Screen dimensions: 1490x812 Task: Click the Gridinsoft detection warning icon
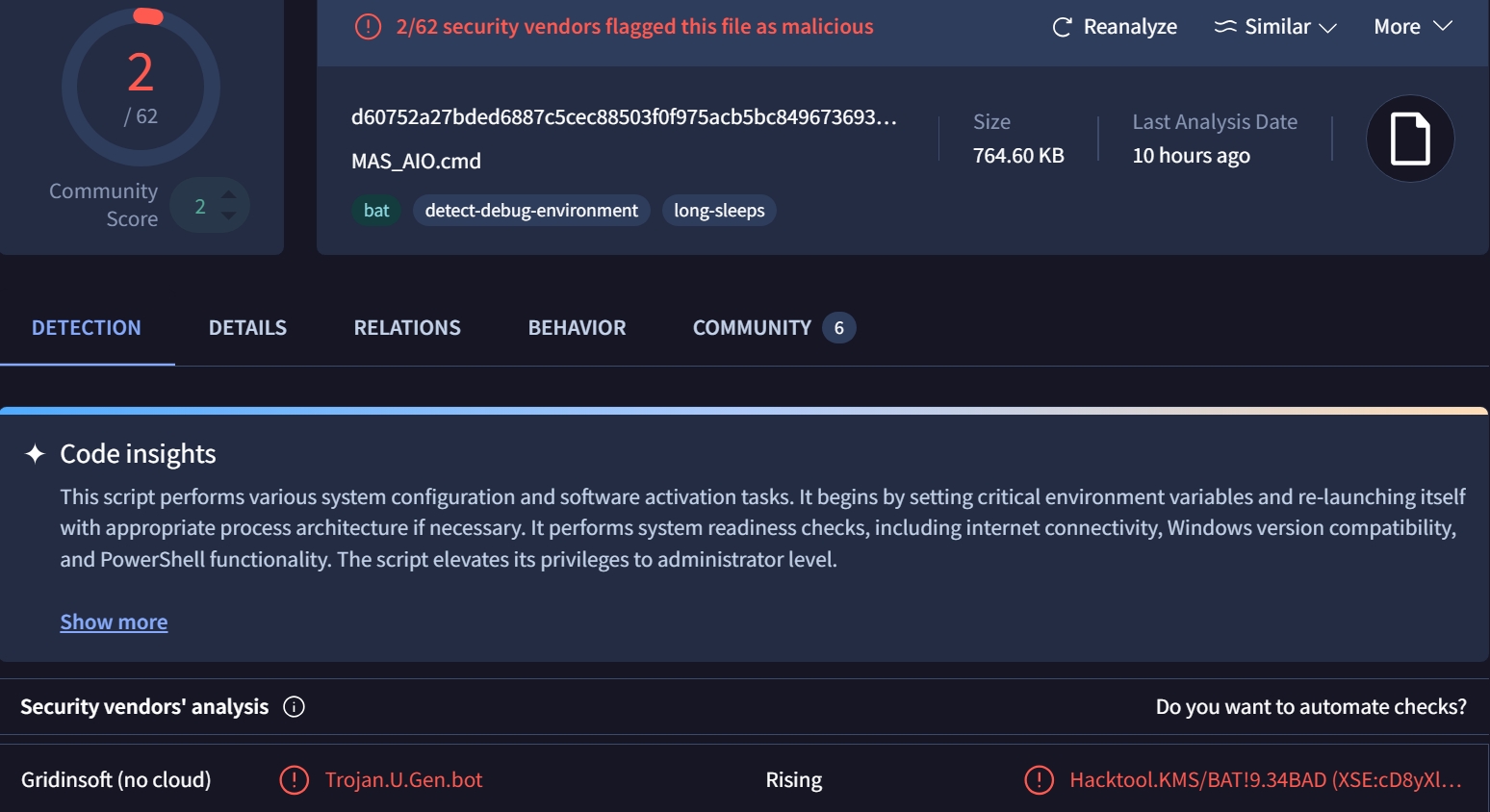point(294,780)
